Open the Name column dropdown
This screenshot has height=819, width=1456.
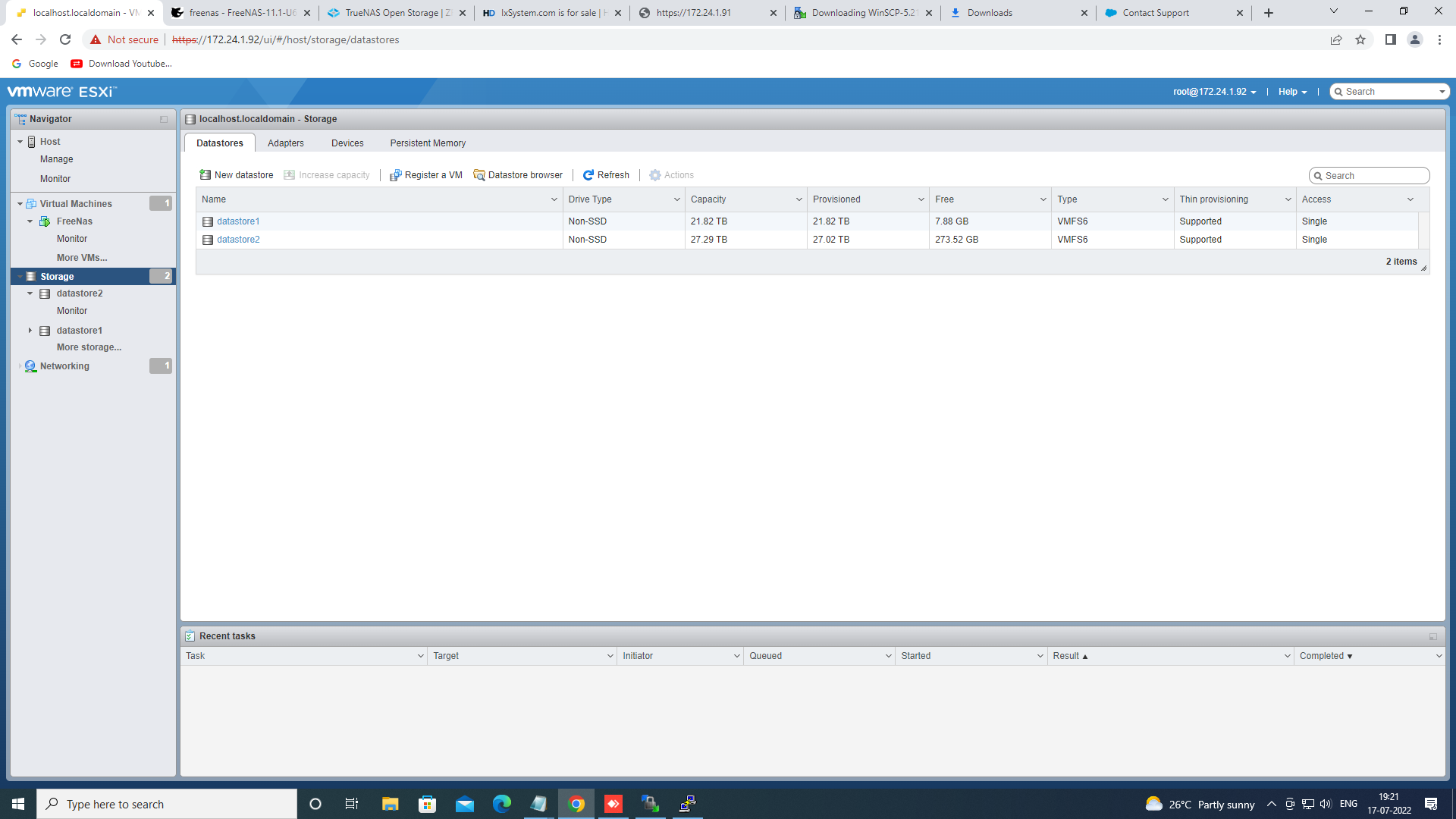(554, 199)
